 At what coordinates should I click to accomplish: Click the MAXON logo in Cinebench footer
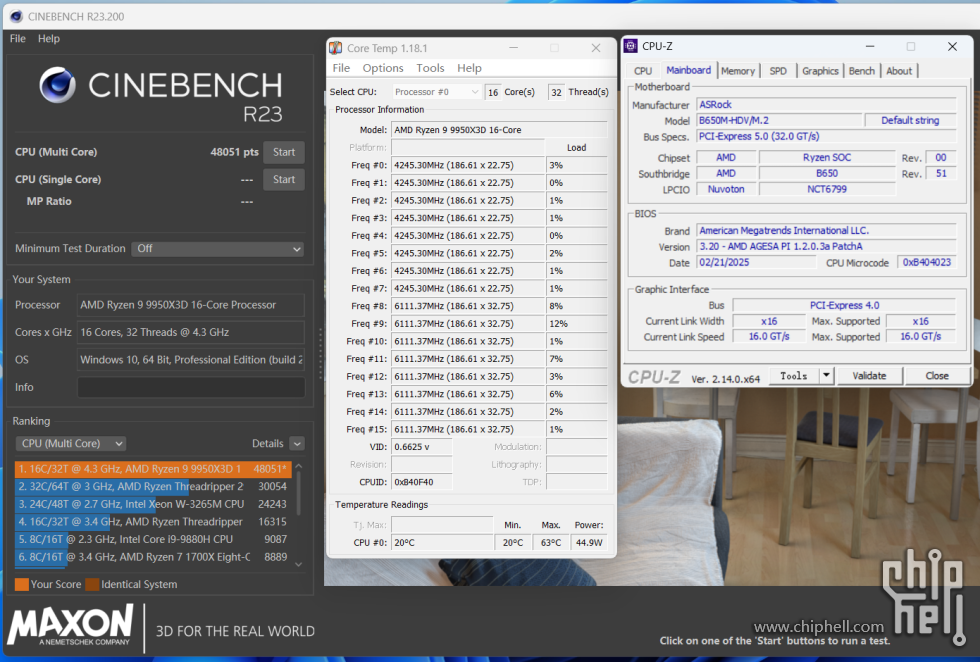(x=70, y=625)
